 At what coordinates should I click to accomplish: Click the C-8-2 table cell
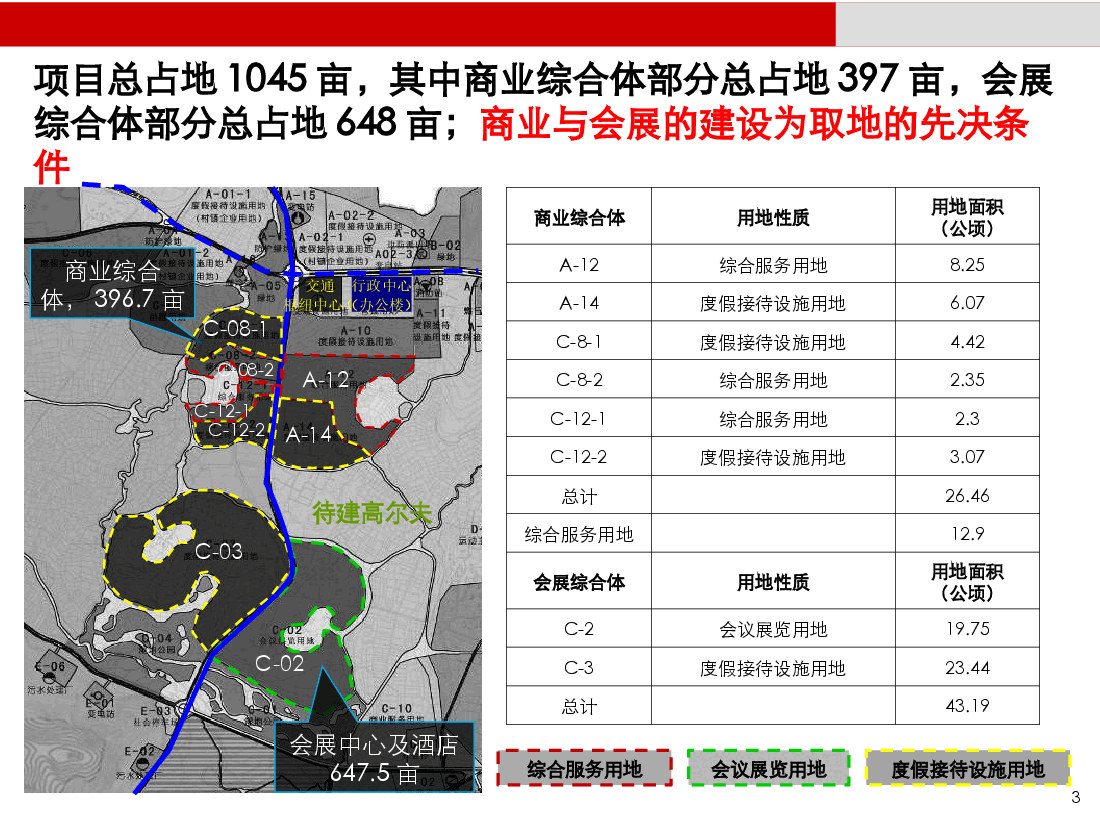(x=579, y=379)
